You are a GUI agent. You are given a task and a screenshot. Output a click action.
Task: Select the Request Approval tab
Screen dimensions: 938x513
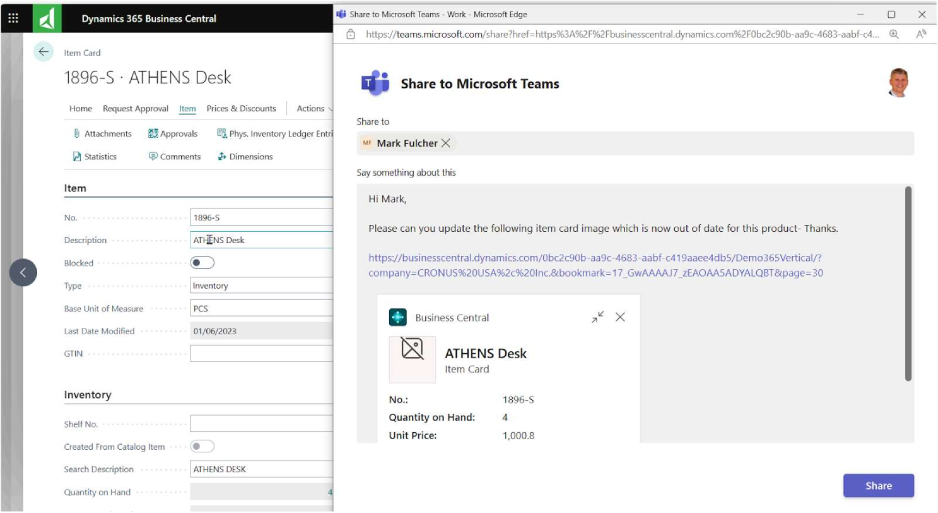click(x=135, y=108)
